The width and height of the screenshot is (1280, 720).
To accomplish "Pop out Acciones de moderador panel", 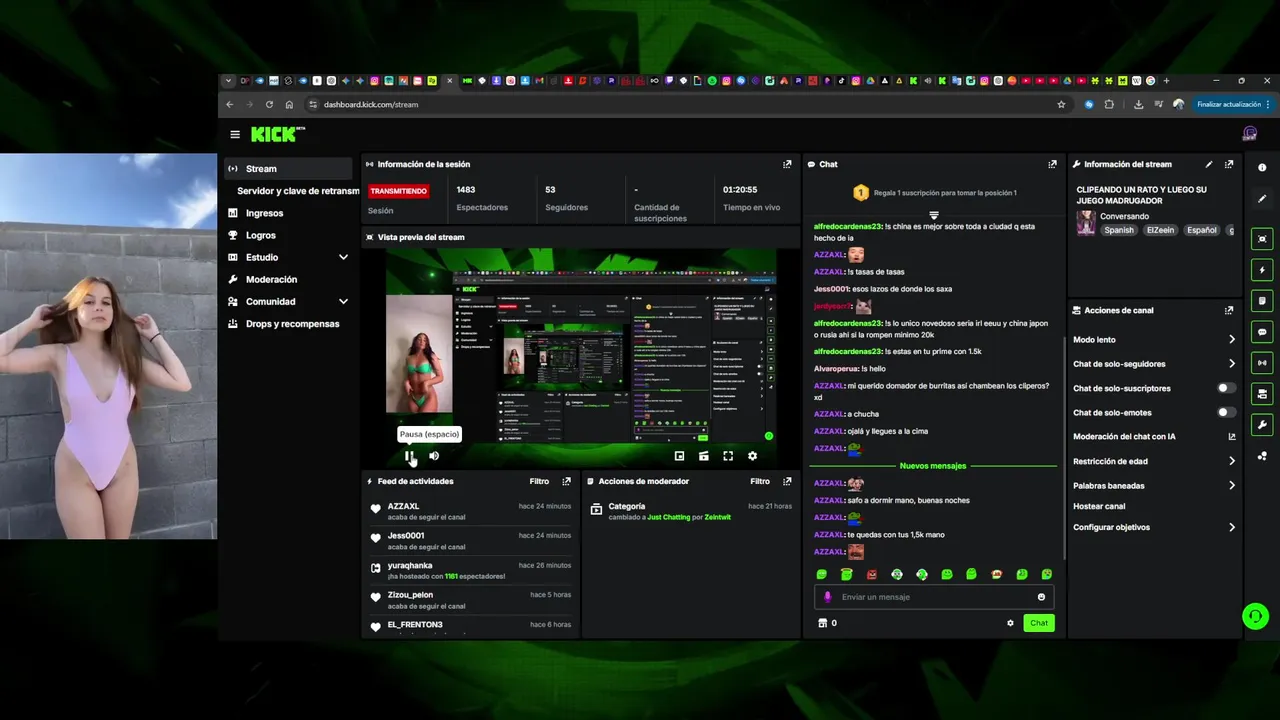I will click(x=787, y=481).
